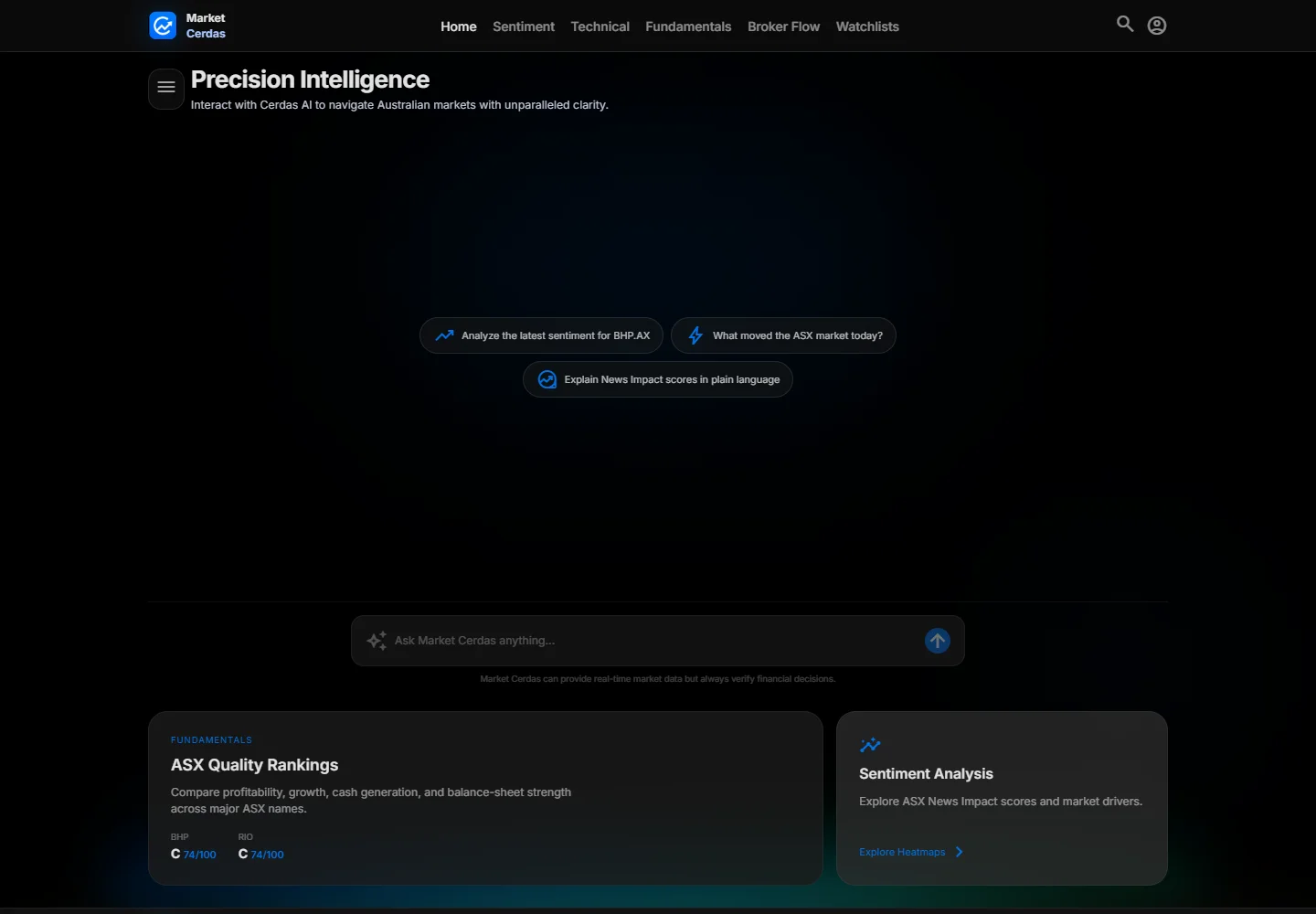
Task: Click the chart icon on News Impact suggestion
Action: pyautogui.click(x=547, y=379)
